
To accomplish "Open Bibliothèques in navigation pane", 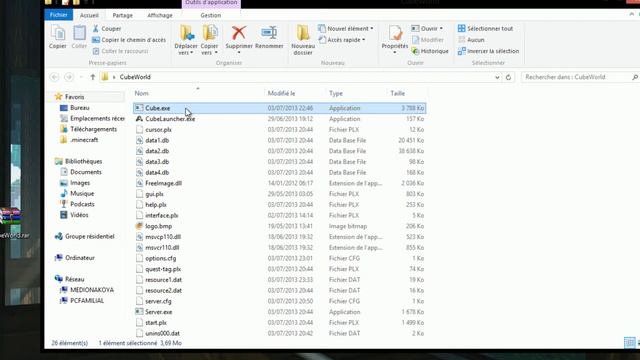I will click(x=83, y=161).
